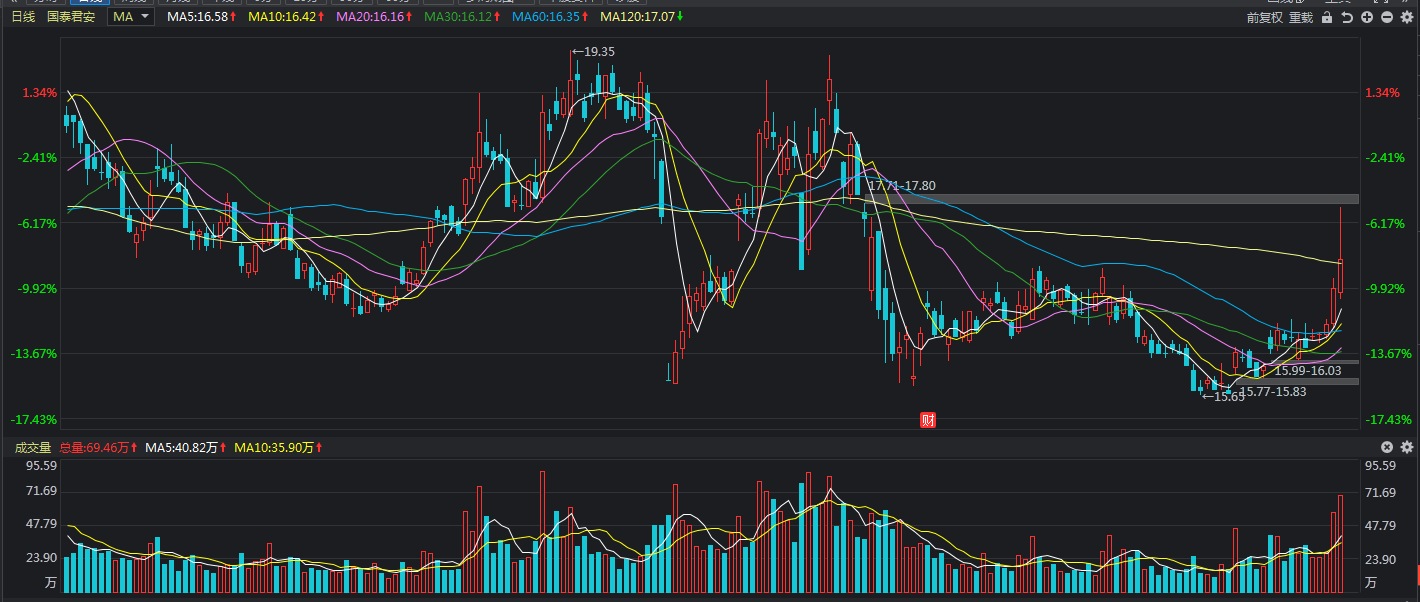Toggle the yellow MA10:16.42 line
This screenshot has height=602, width=1420.
pyautogui.click(x=286, y=17)
